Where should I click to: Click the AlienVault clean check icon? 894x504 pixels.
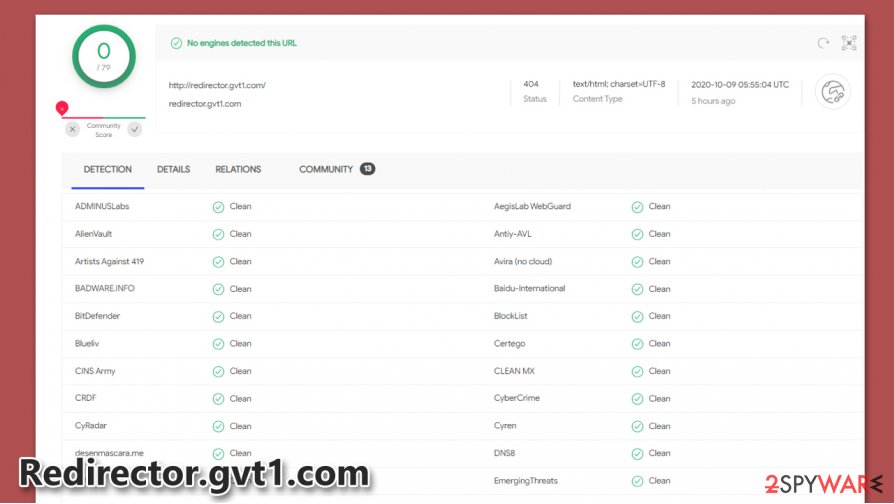218,234
